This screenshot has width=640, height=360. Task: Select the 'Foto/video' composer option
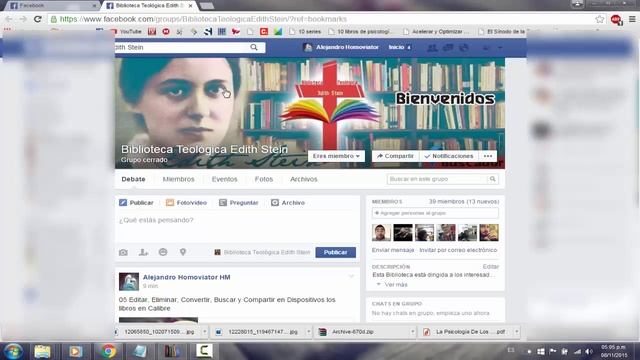pyautogui.click(x=186, y=203)
